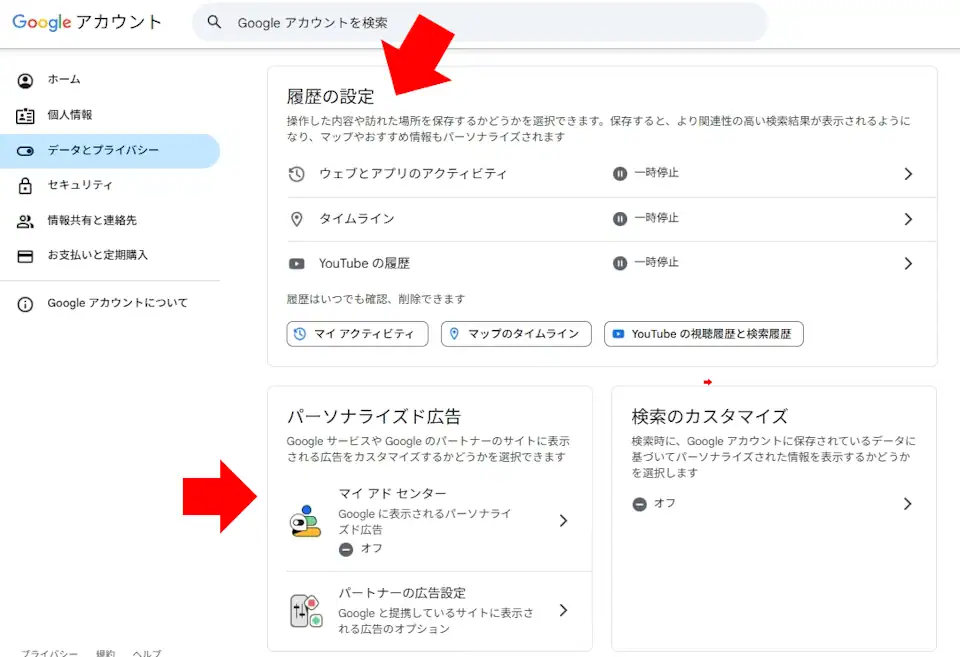This screenshot has width=960, height=657.
Task: Click the Google logo in header
Action: (42, 22)
